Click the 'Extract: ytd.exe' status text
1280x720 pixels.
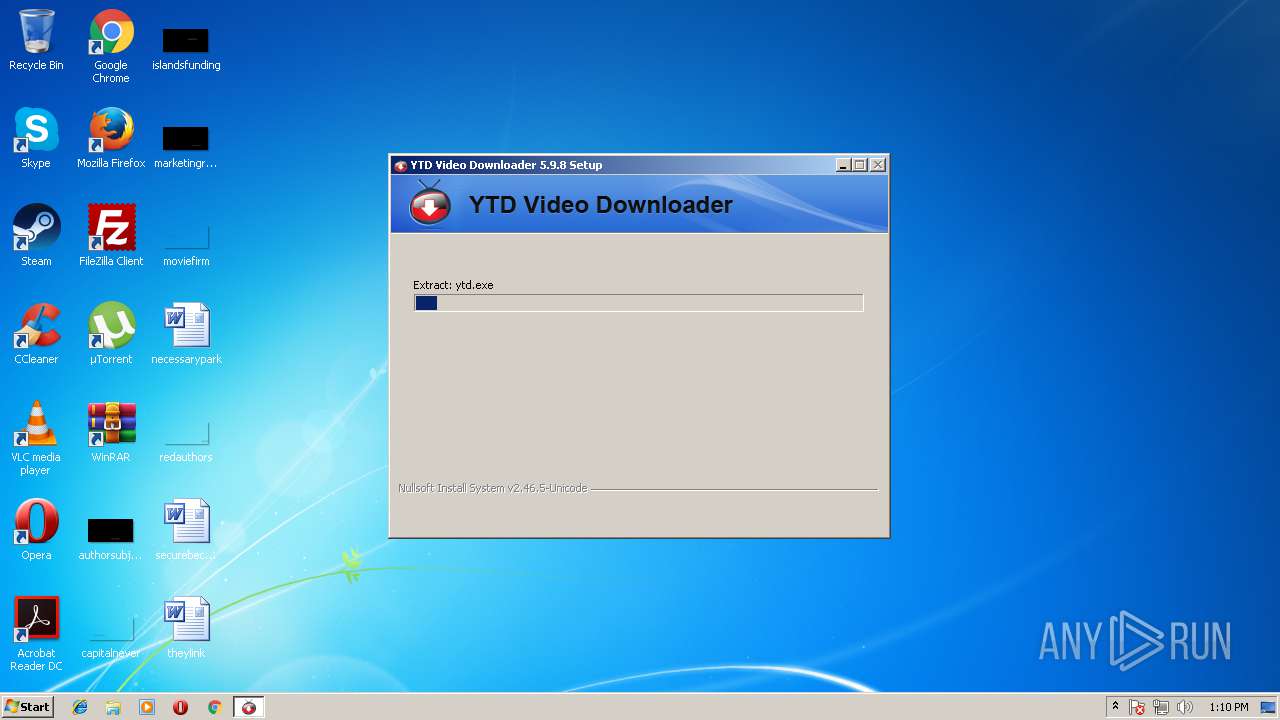(x=453, y=285)
